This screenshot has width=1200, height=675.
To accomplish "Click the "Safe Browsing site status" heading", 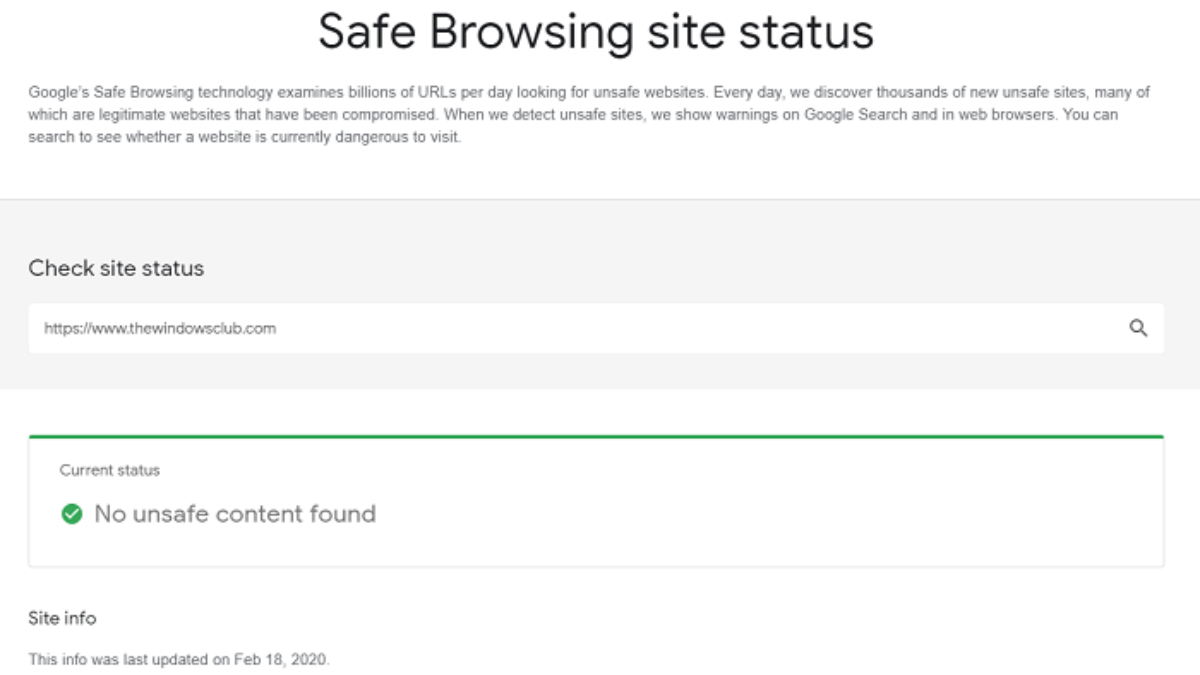I will 596,33.
